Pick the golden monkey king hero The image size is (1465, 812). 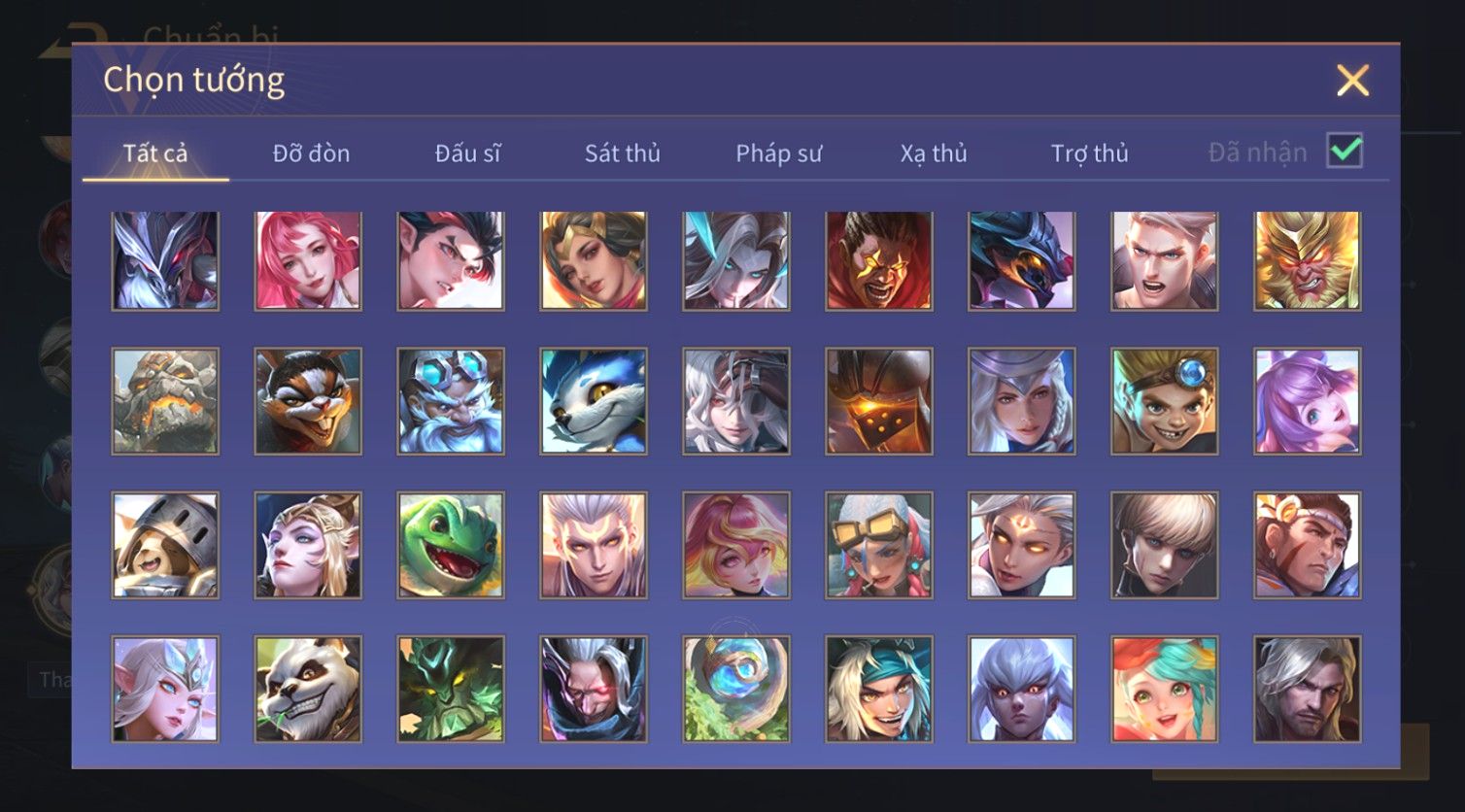[1308, 260]
